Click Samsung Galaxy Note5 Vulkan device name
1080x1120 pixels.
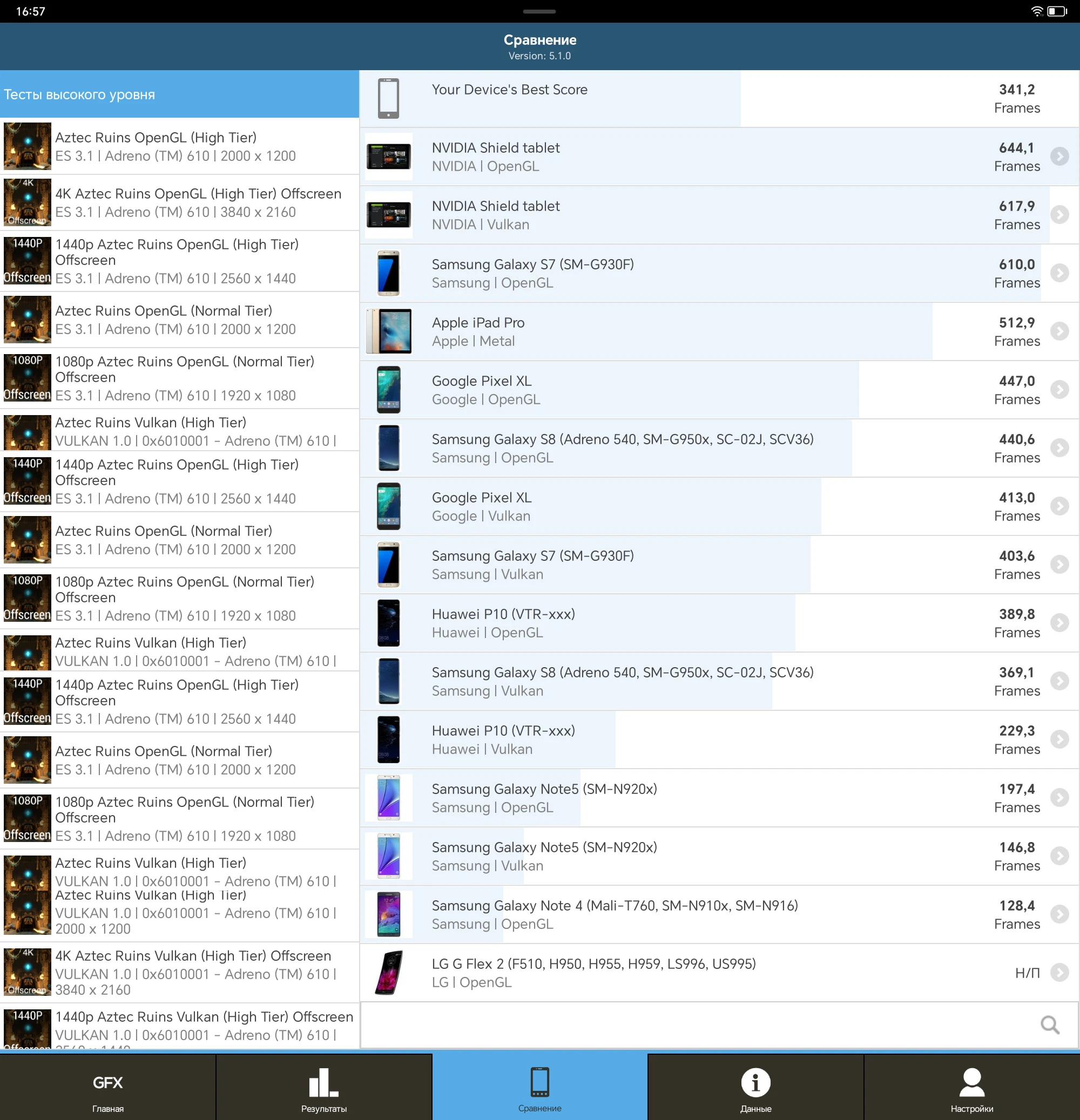pyautogui.click(x=544, y=847)
